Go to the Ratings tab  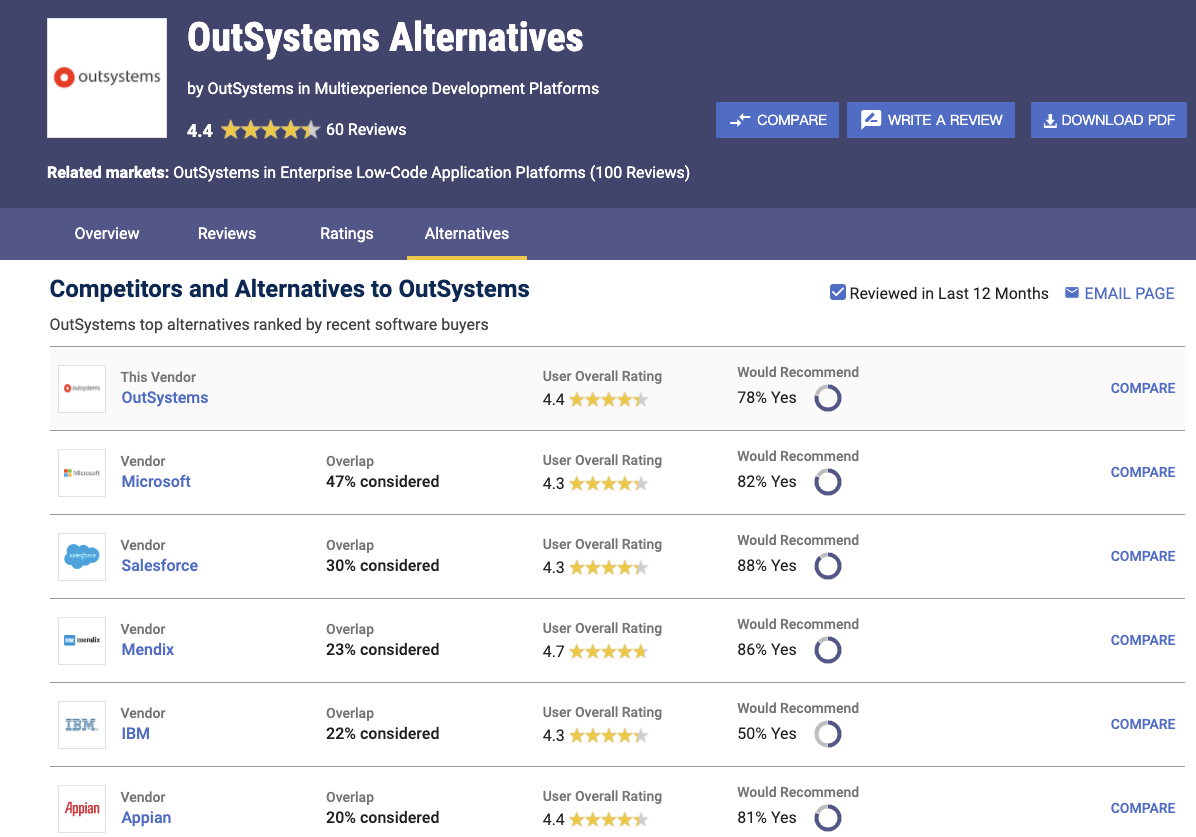click(347, 234)
